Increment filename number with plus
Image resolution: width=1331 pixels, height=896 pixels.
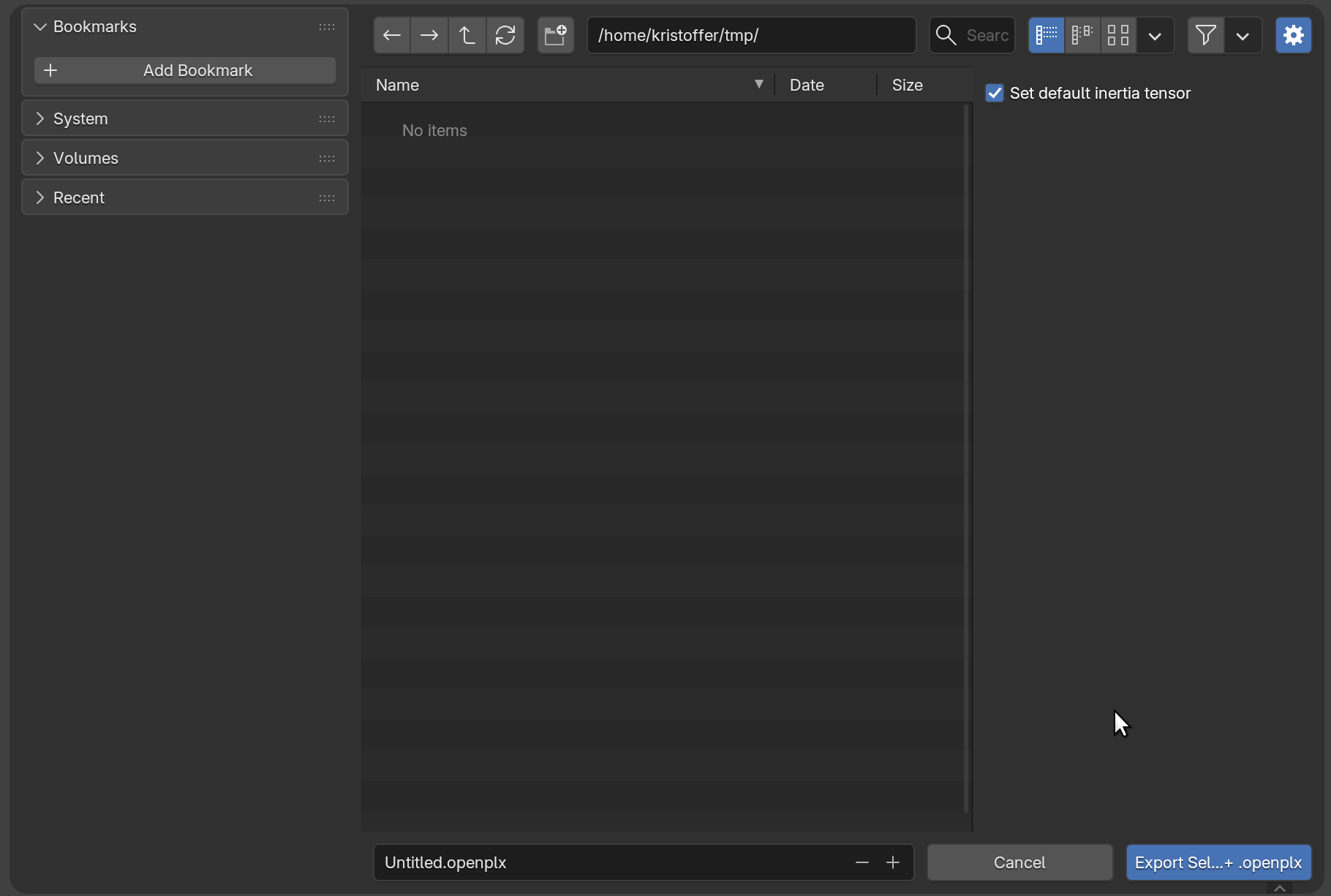[893, 862]
